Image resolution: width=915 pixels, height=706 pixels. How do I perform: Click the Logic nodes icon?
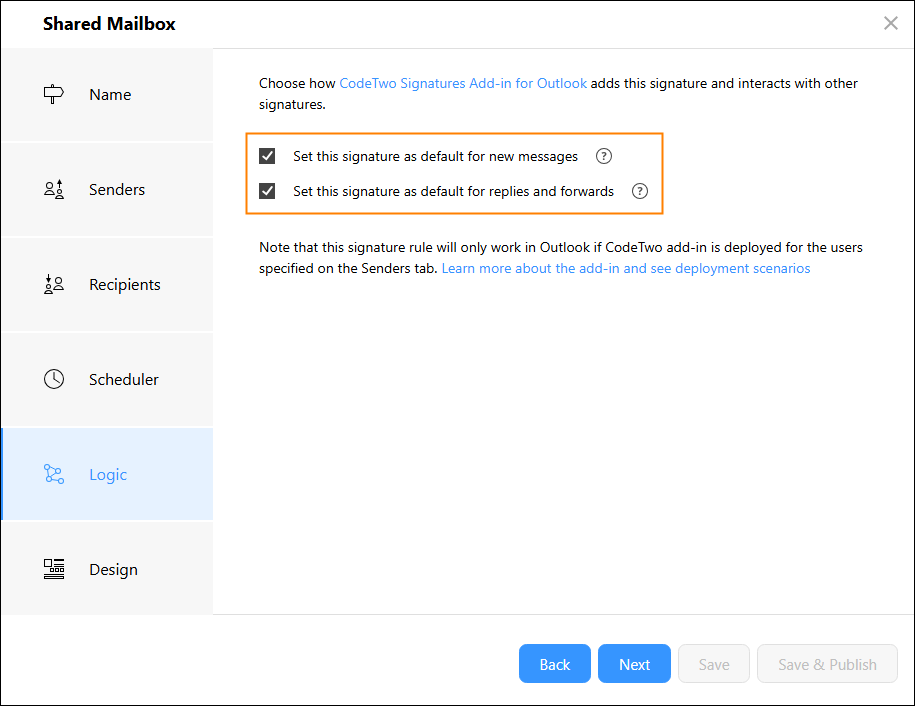tap(54, 474)
